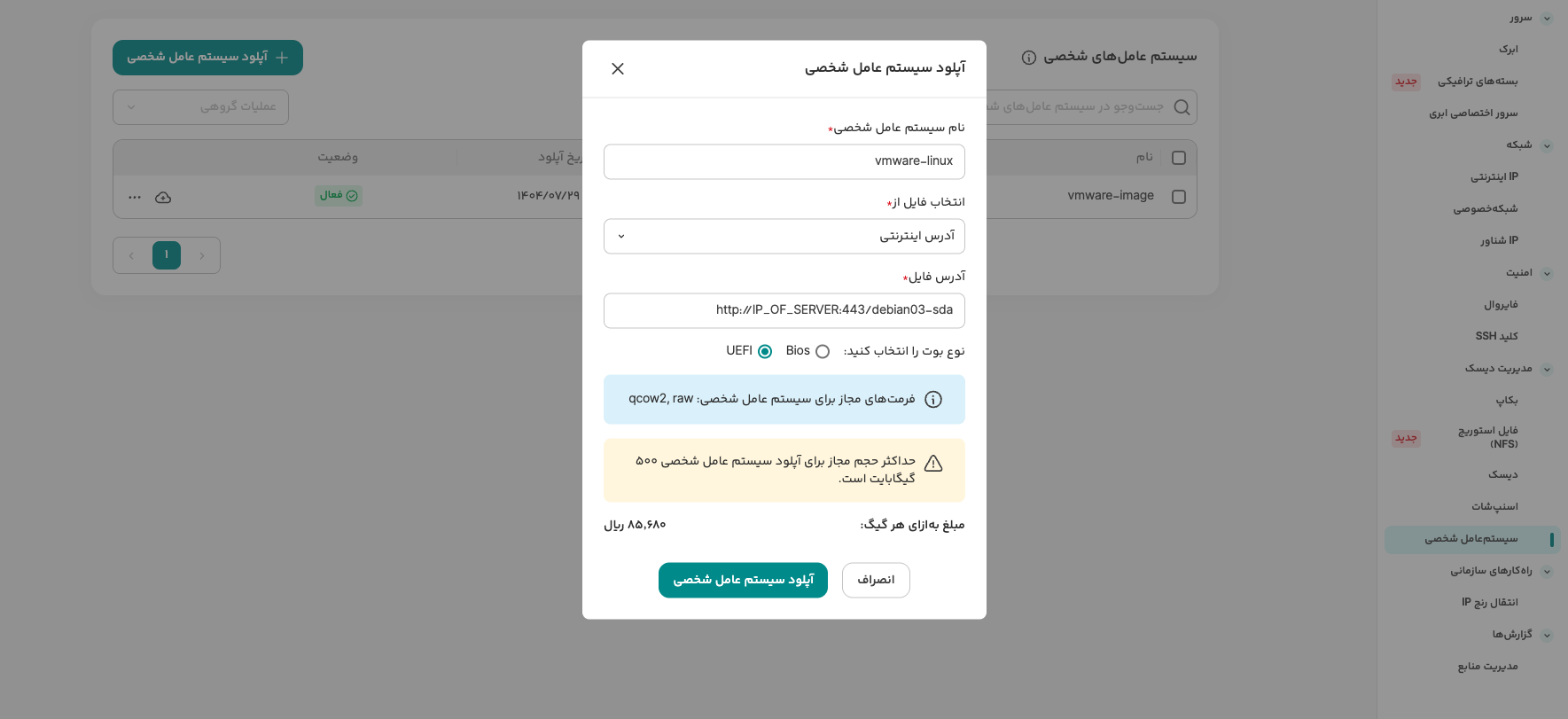
Task: Click the search magnifier icon
Action: [x=1182, y=107]
